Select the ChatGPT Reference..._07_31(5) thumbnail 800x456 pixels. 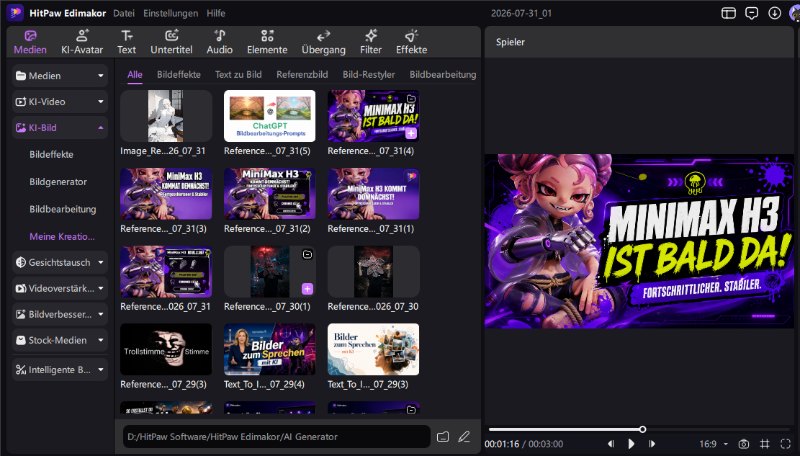(x=269, y=116)
